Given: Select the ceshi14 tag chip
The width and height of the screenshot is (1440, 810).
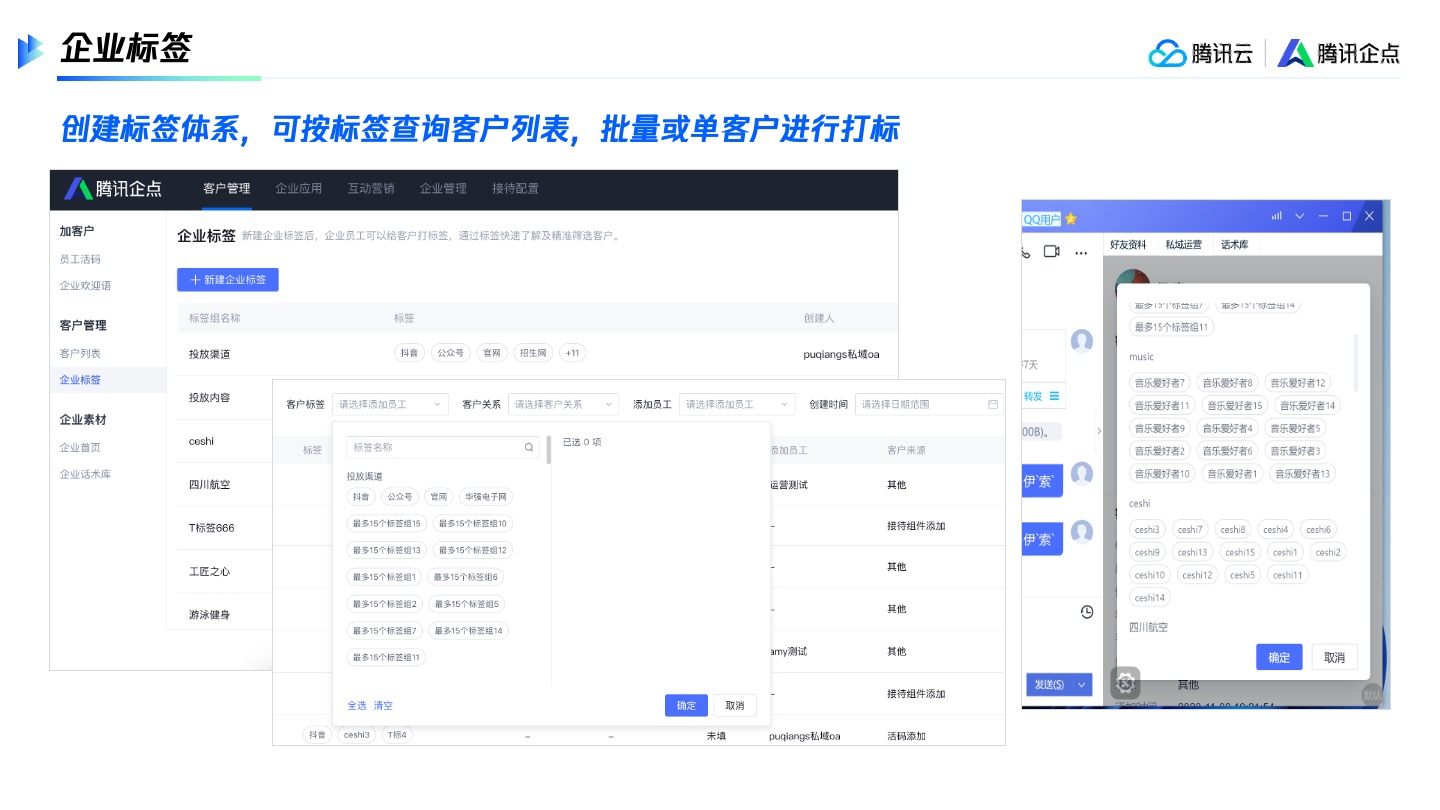Looking at the screenshot, I should click(x=1149, y=598).
